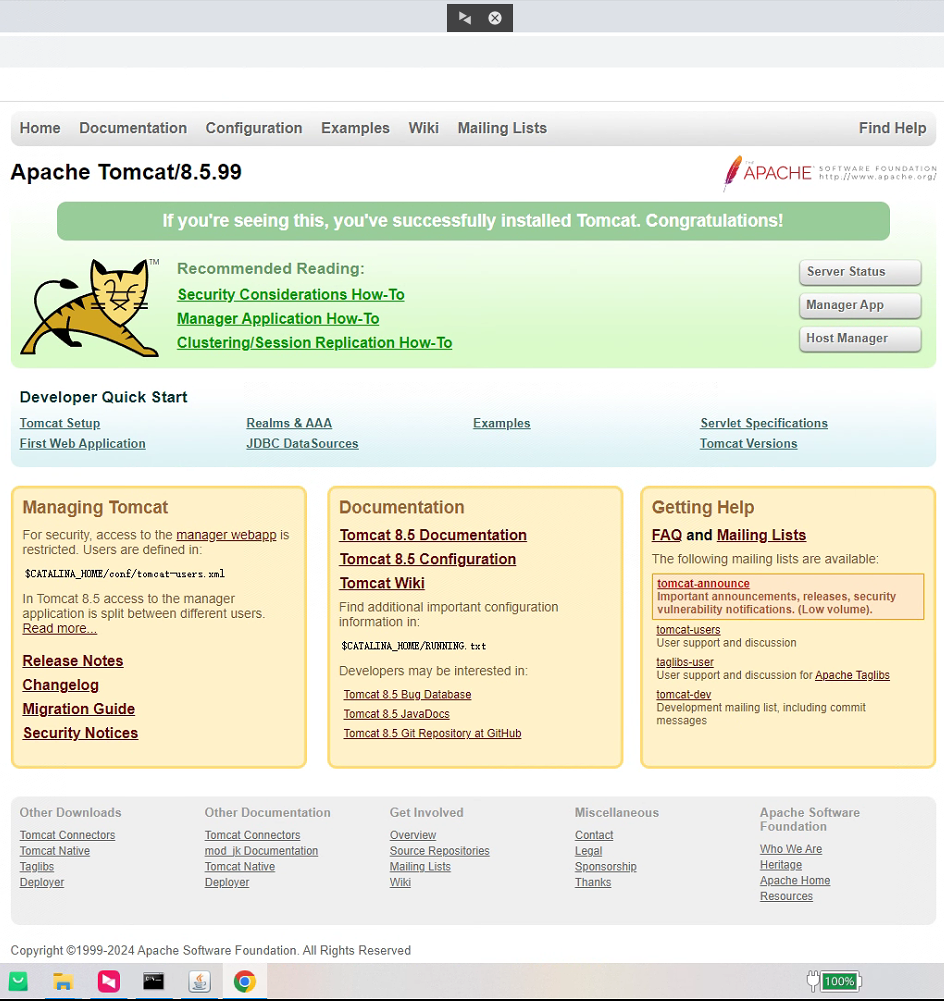Open Sponsorship under Miscellaneous
The image size is (944, 1001).
tap(606, 867)
